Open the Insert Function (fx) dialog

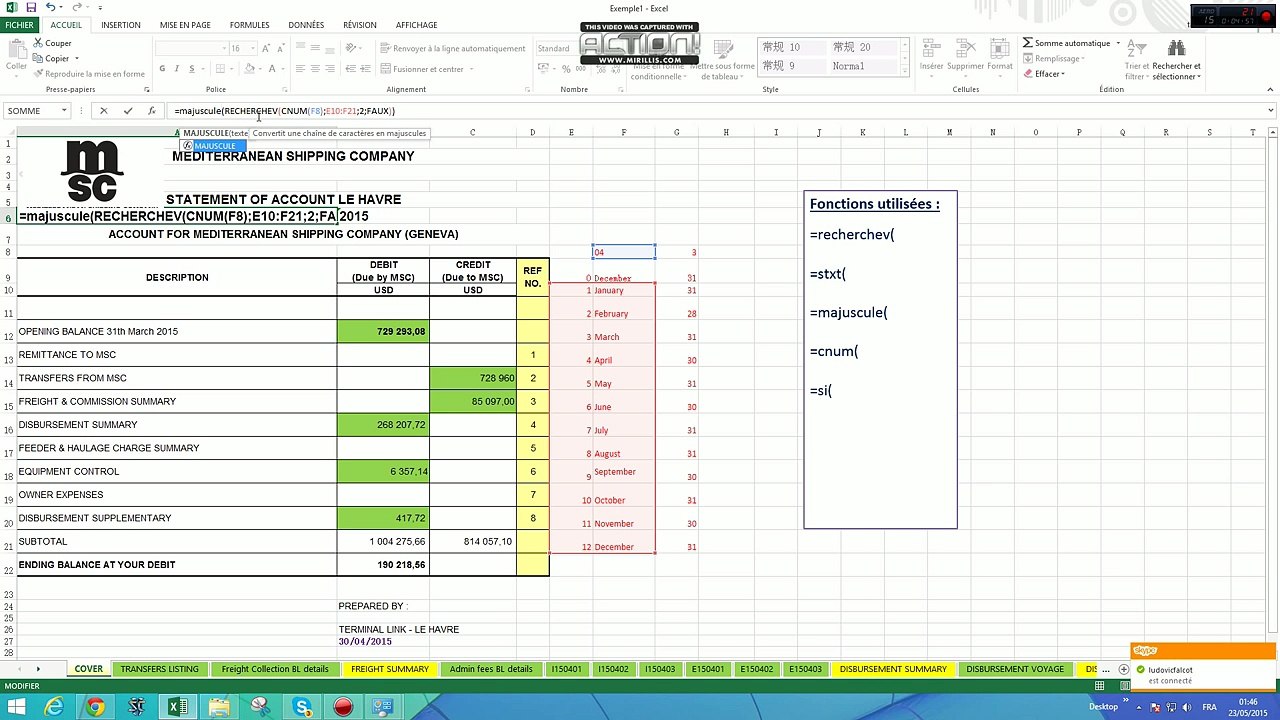(151, 111)
